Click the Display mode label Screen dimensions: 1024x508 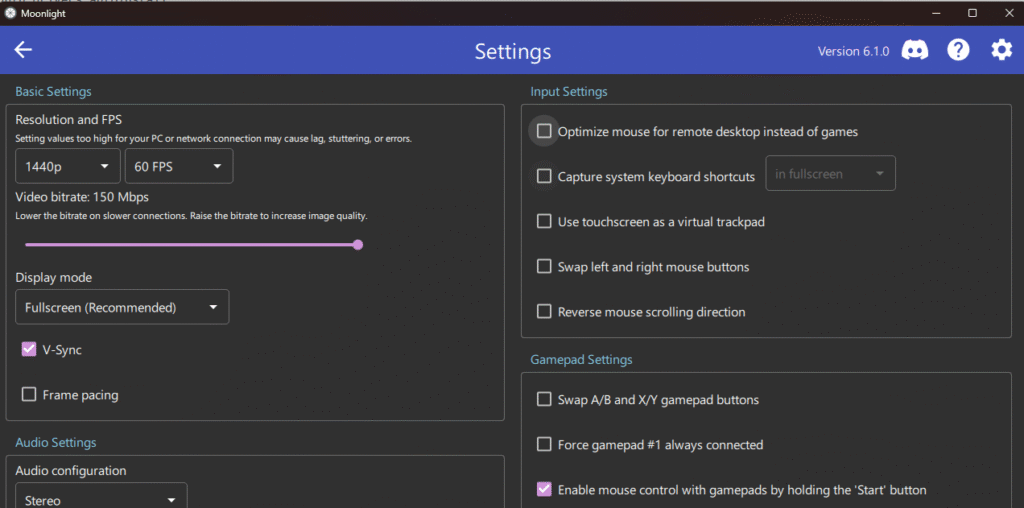(54, 278)
